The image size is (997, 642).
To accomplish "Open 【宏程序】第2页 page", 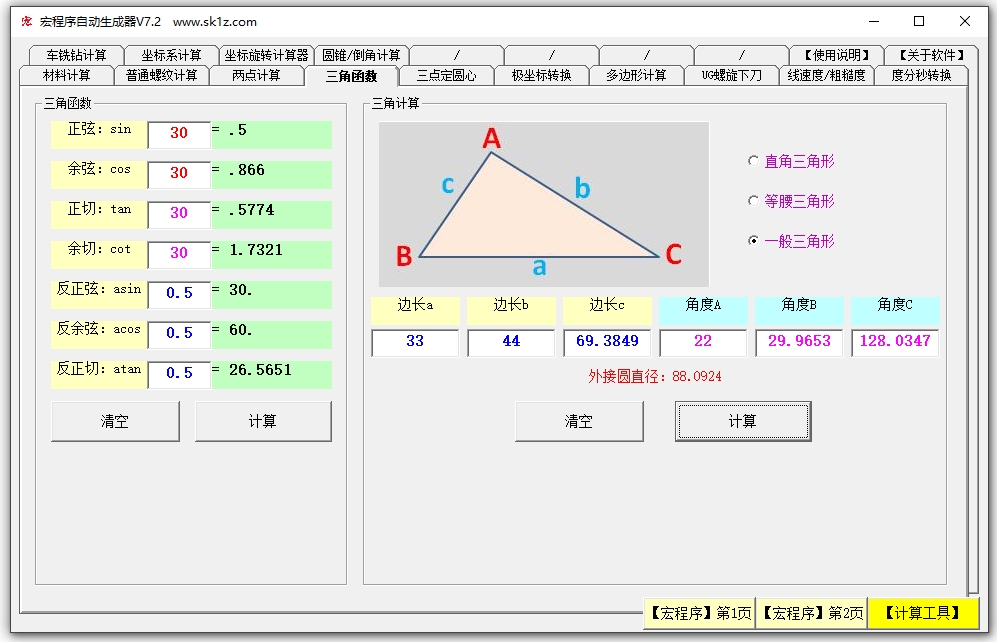I will tap(812, 613).
